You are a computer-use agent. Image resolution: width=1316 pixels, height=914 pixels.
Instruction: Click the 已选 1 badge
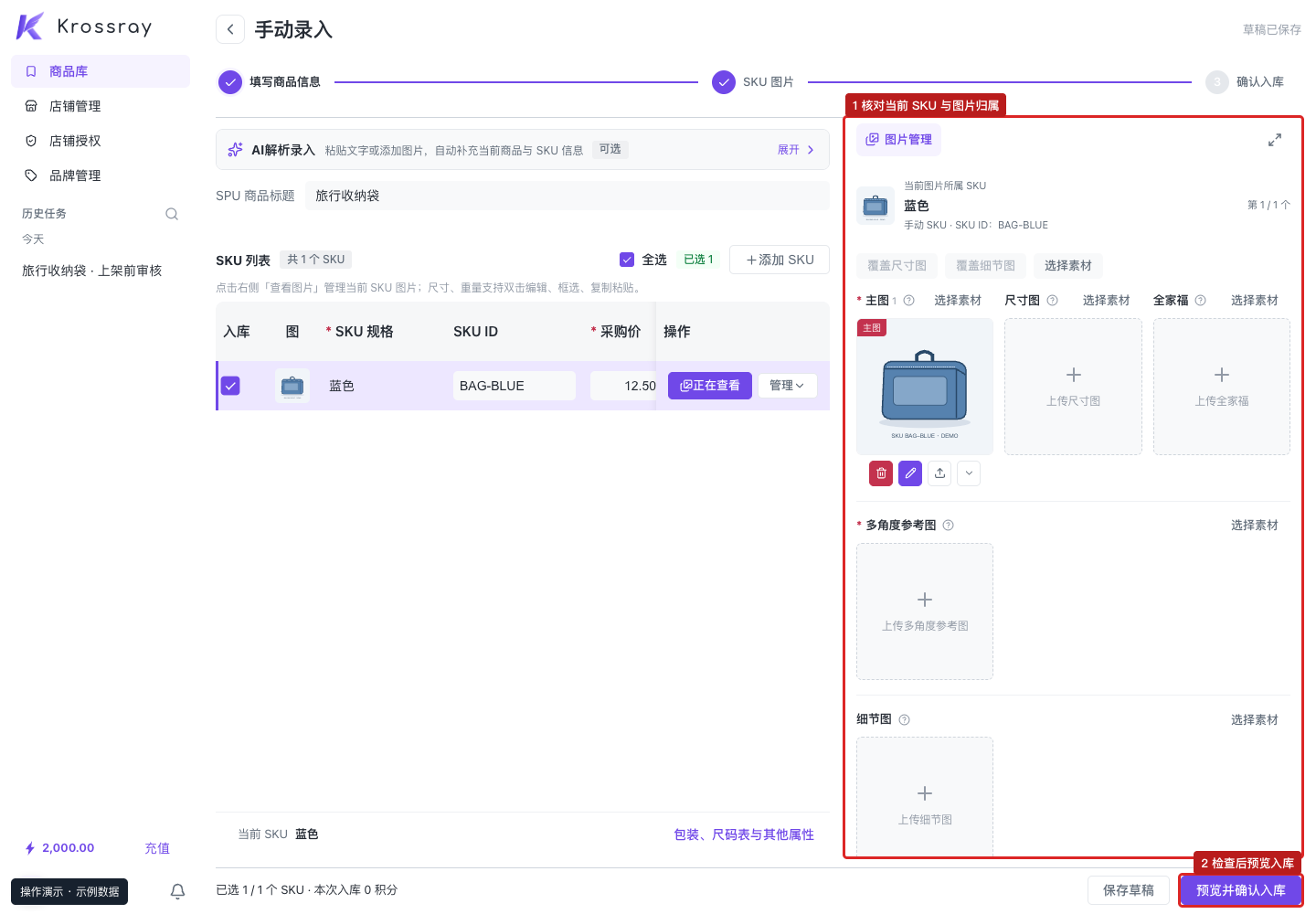(x=699, y=260)
